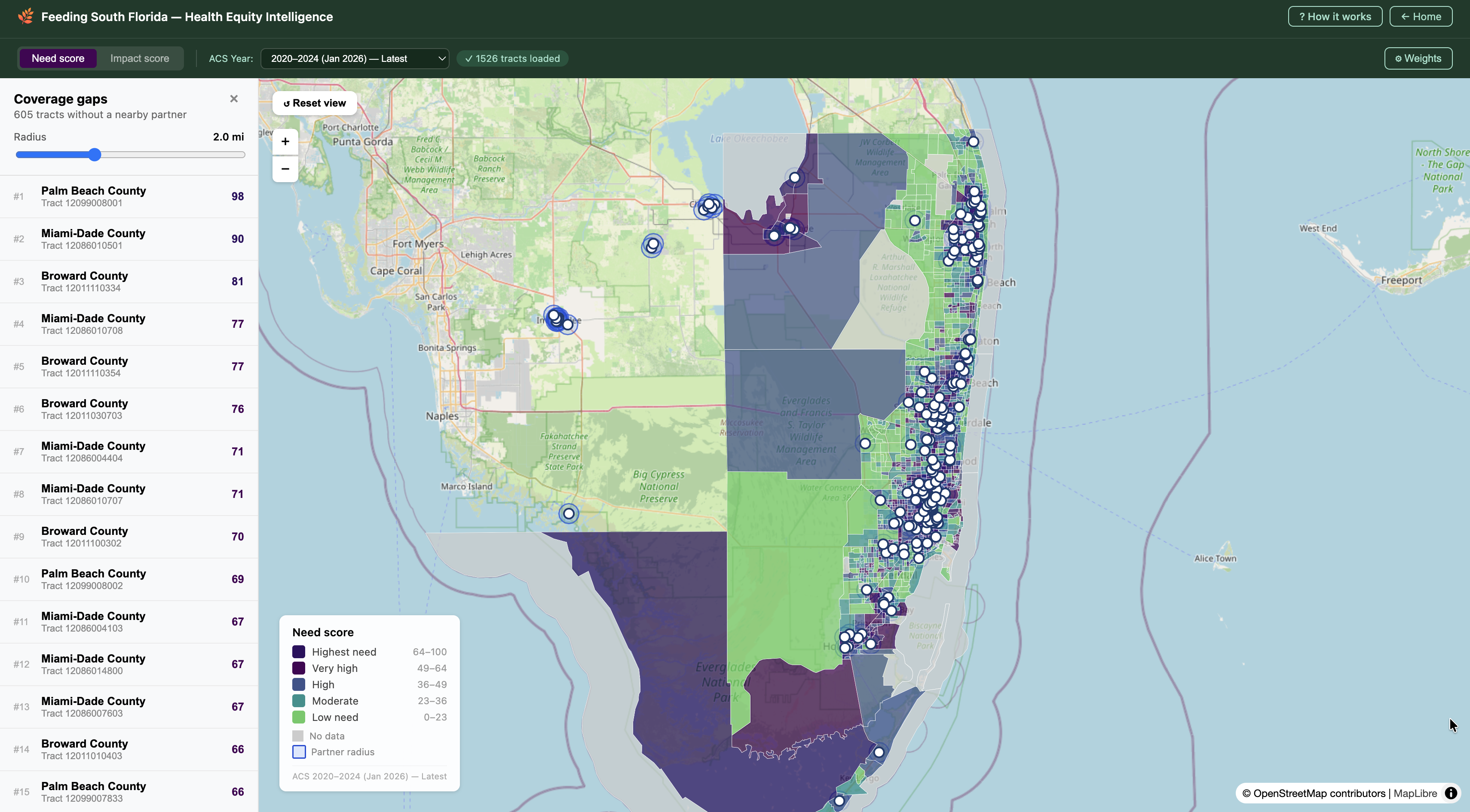Click the Highest need color swatch

pos(298,652)
